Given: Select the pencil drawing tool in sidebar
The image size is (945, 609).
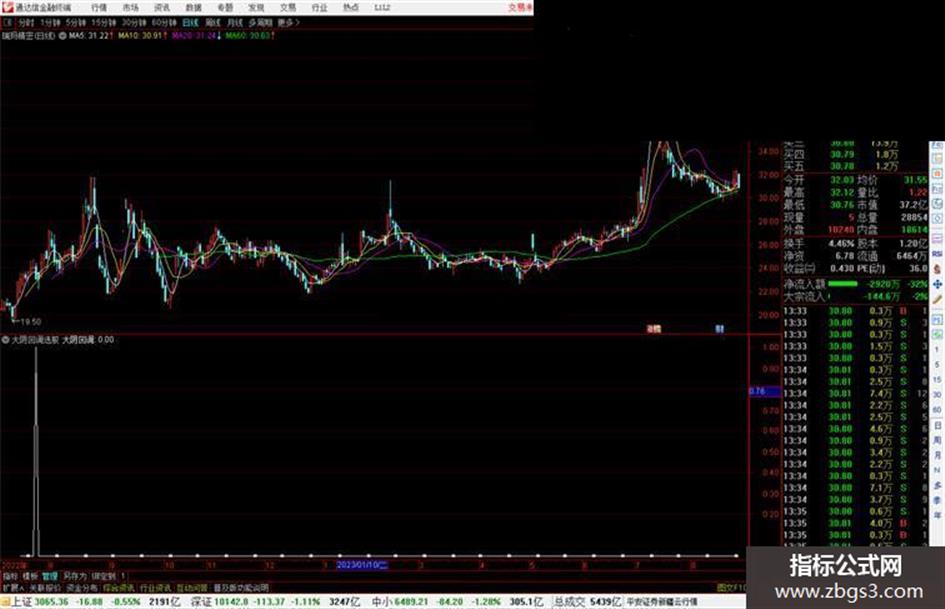Looking at the screenshot, I should tap(937, 298).
